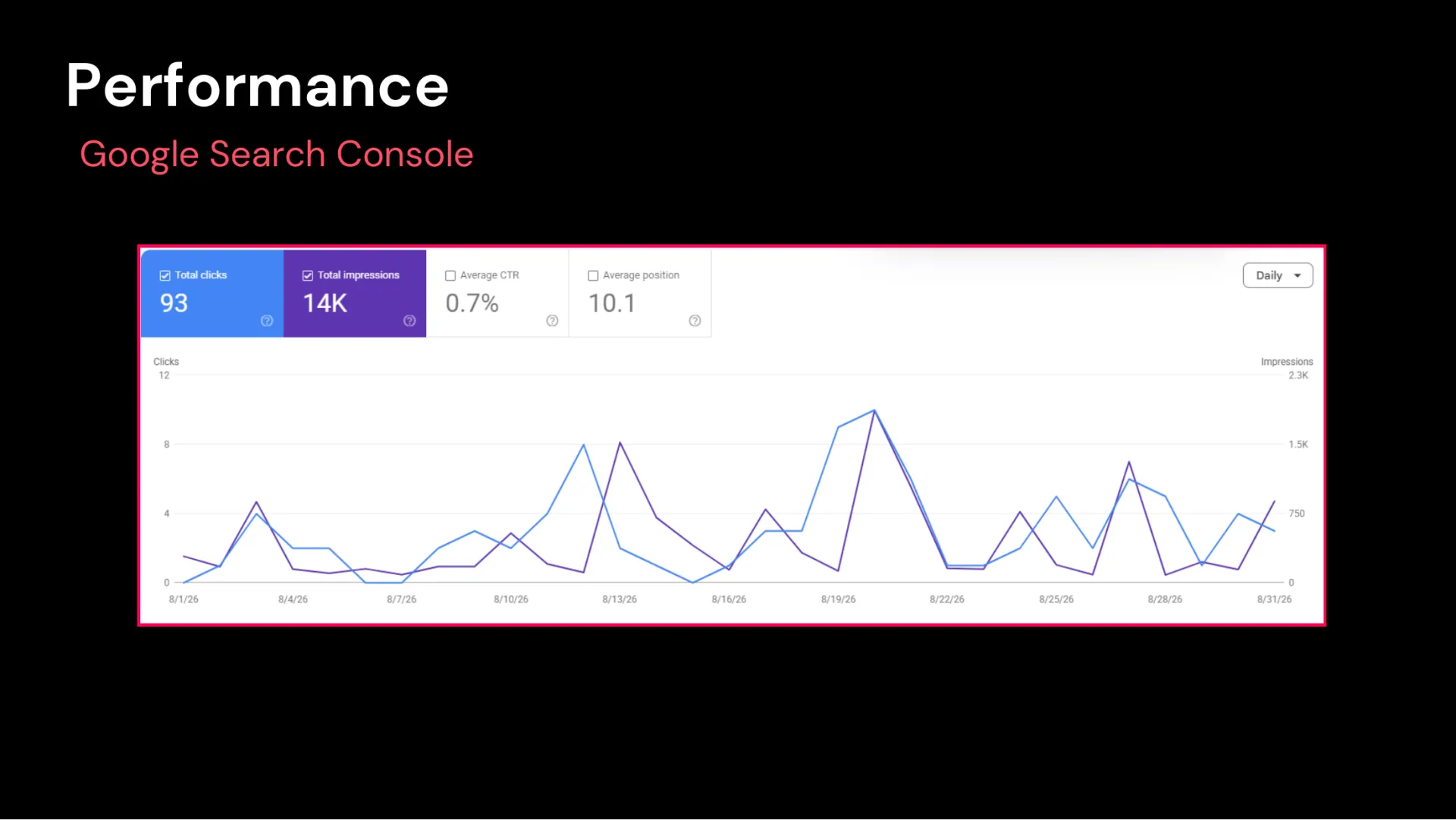
Task: Click the 8/28/26 date axis label
Action: pos(1165,599)
